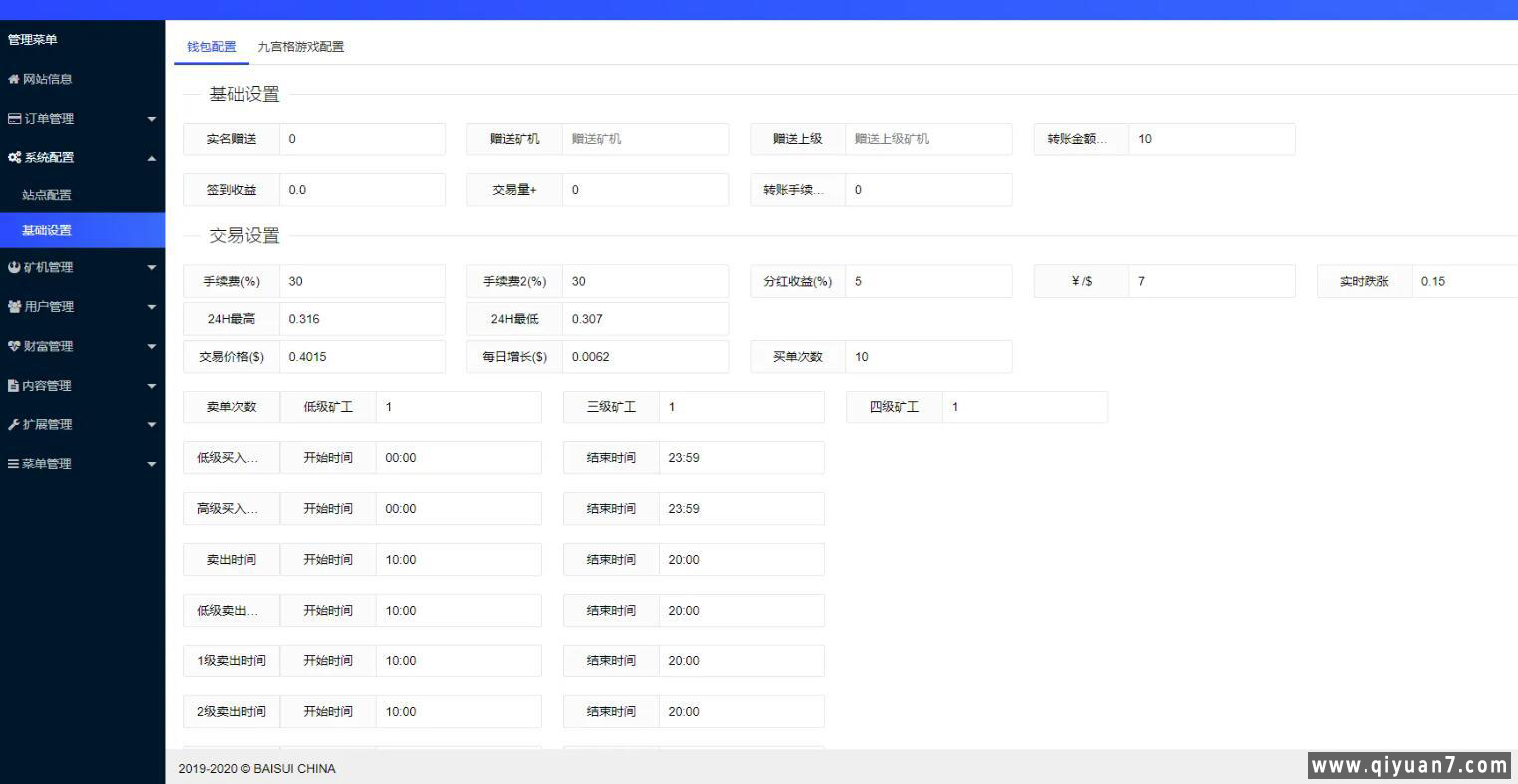Switch to the 九宫格游戏配置 tab
This screenshot has height=784, width=1518.
click(300, 47)
